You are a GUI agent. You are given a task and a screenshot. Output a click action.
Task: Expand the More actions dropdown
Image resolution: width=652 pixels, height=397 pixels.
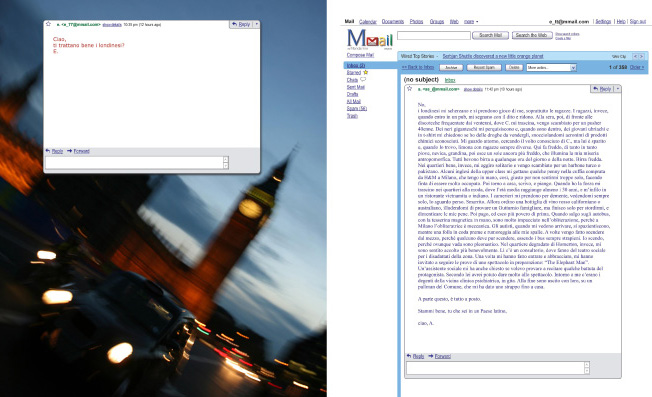[551, 67]
